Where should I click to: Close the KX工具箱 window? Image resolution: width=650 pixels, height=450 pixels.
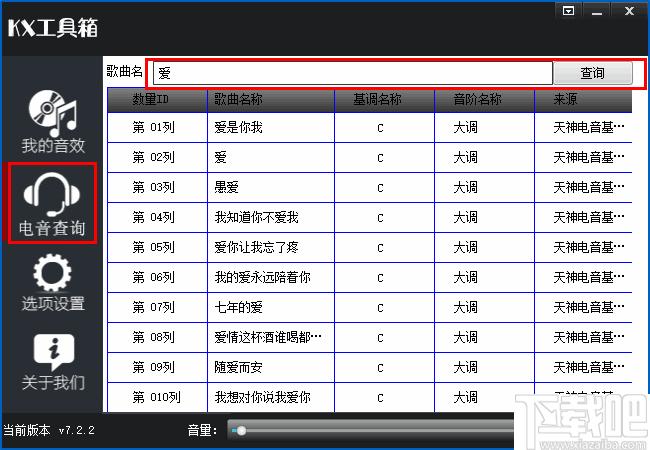[629, 10]
